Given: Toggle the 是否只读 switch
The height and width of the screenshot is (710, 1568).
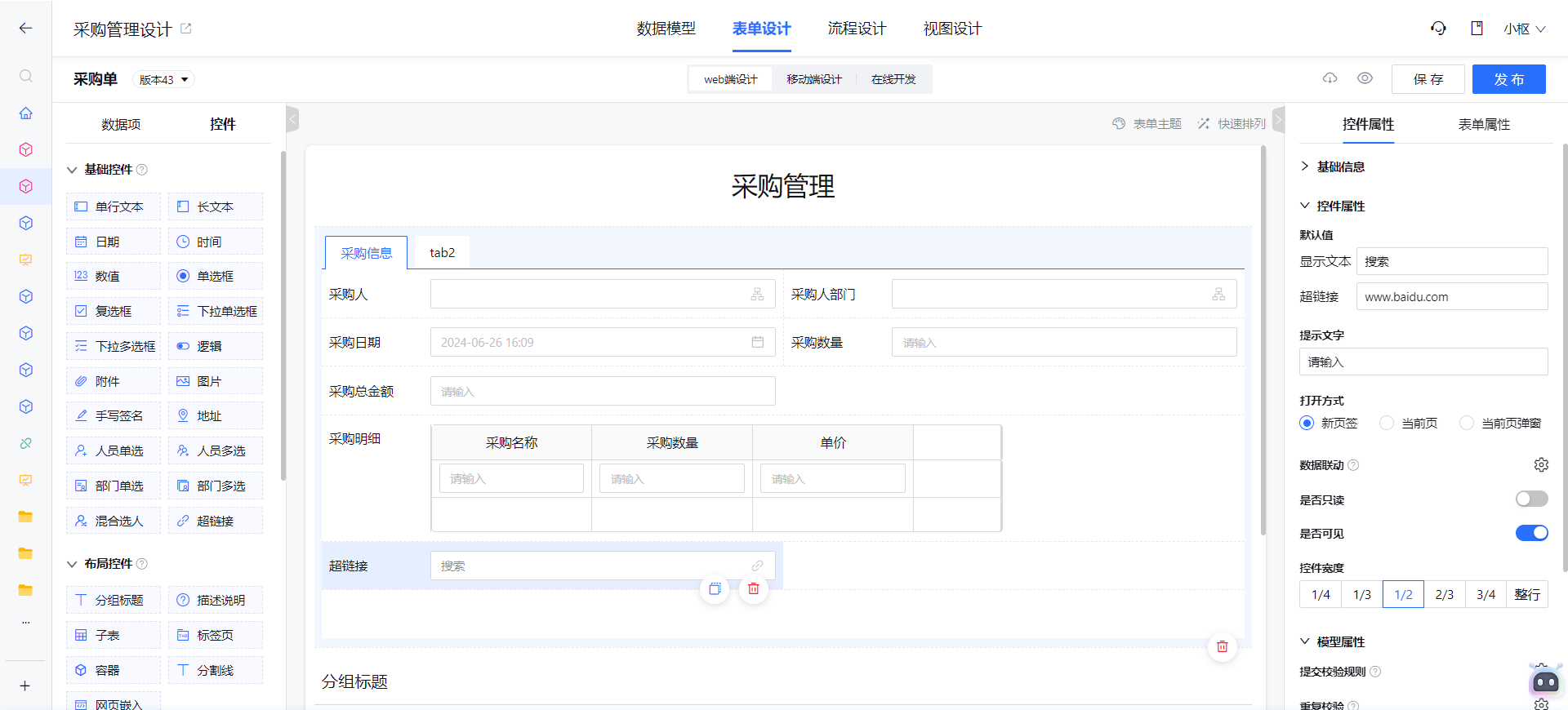Looking at the screenshot, I should (x=1531, y=499).
